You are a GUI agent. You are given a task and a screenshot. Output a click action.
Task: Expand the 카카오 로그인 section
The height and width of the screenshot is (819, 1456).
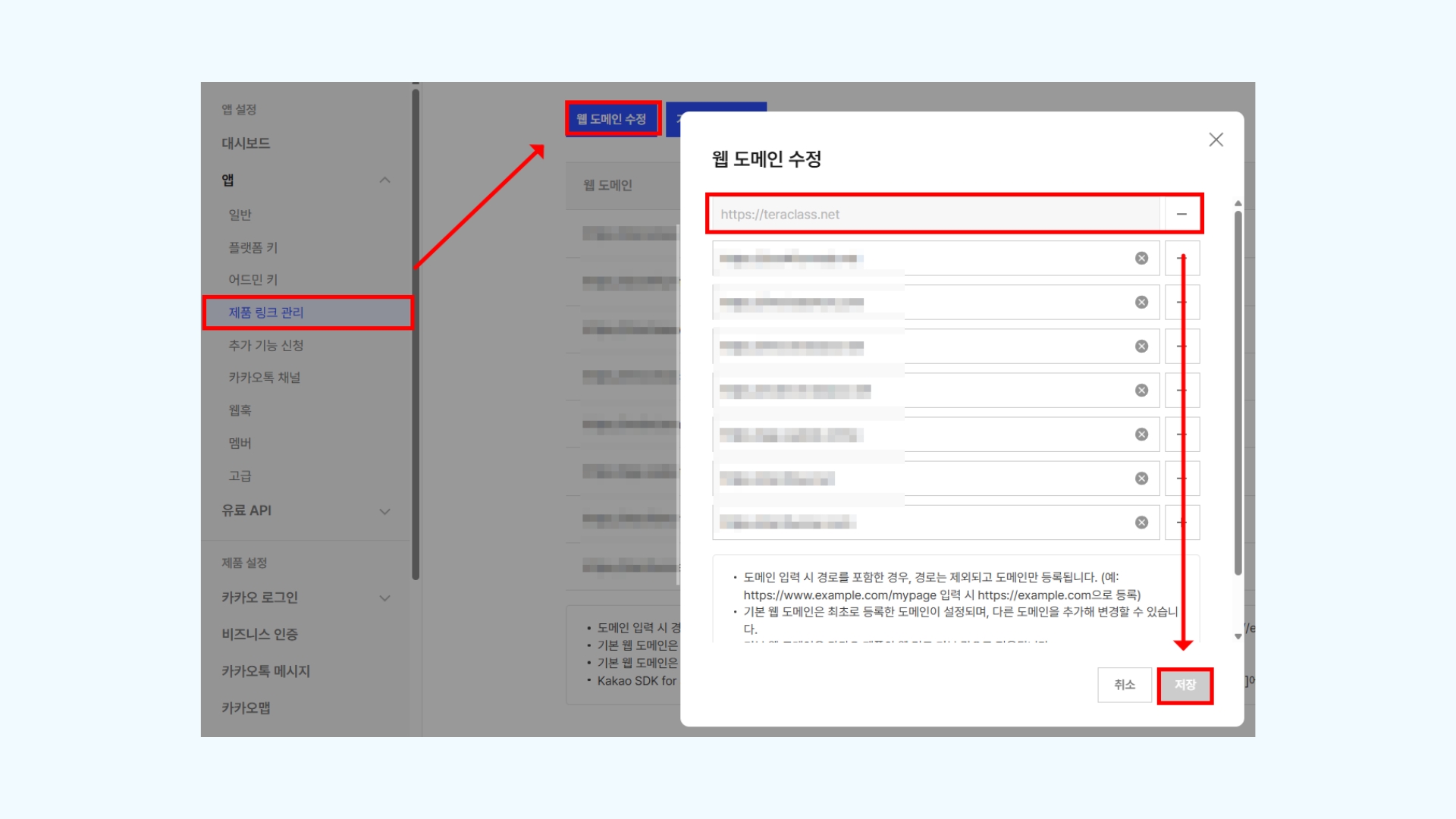(x=384, y=598)
